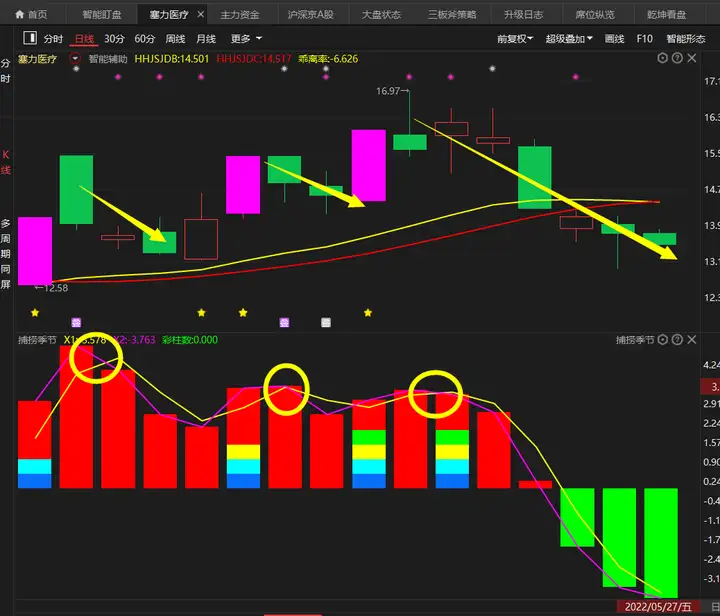This screenshot has height=616, width=720.
Task: Click grid layout icon in main chart header
Action: (x=692, y=59)
